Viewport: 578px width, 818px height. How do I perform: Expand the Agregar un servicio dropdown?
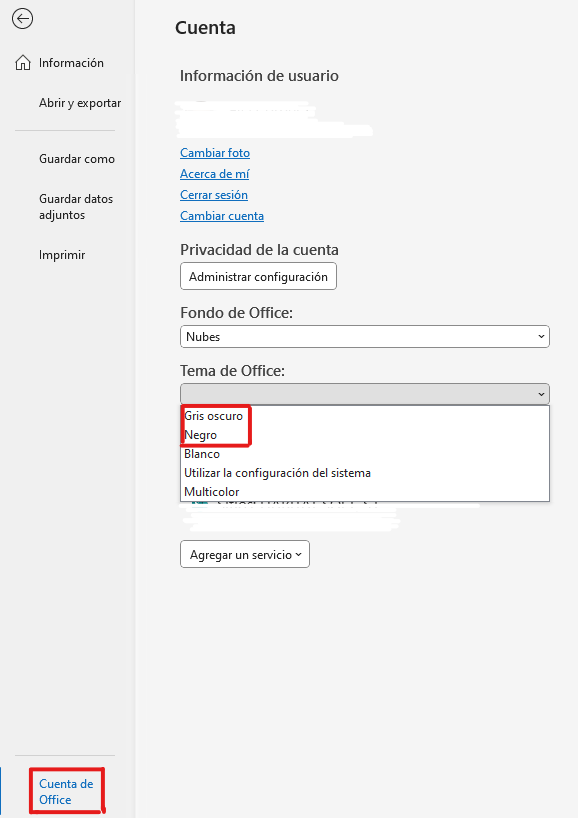[x=245, y=554]
